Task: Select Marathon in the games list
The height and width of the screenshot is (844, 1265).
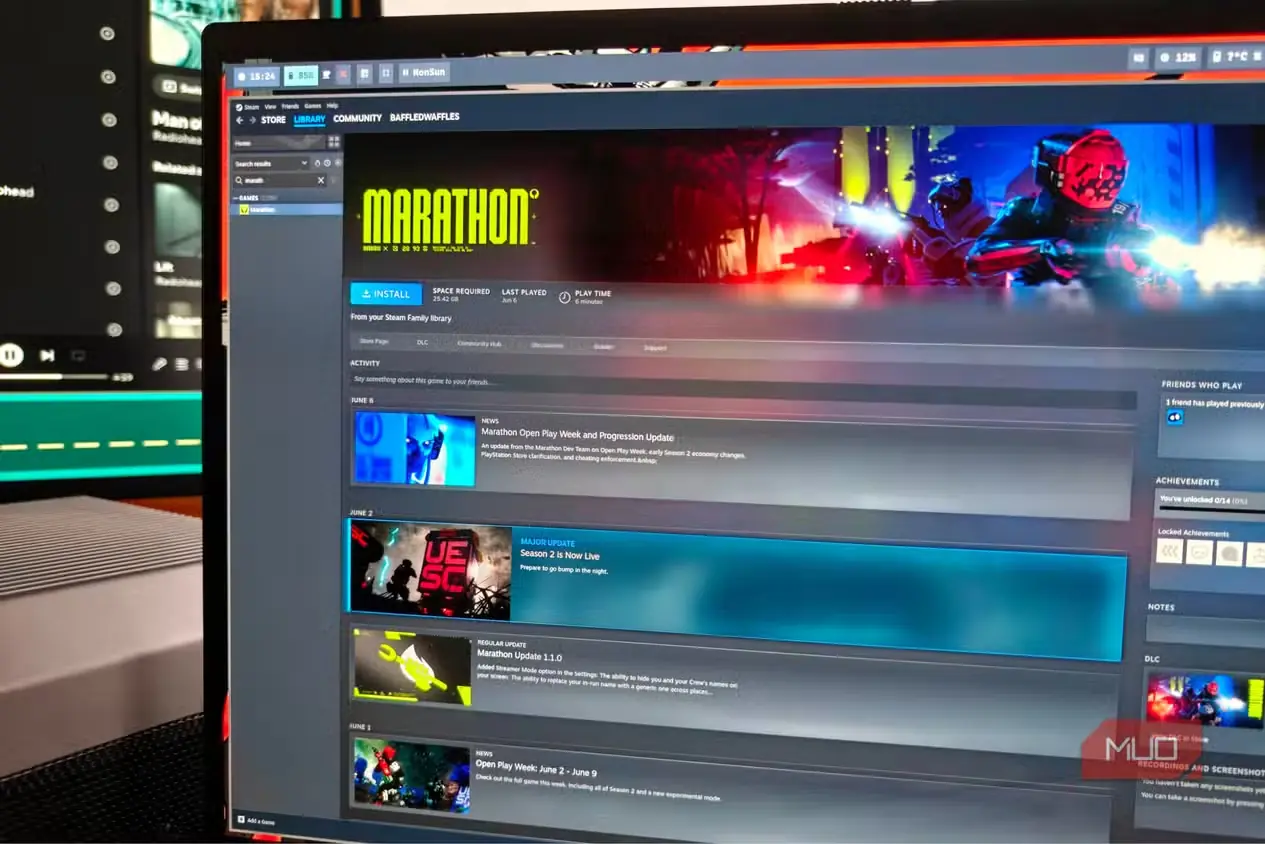Action: pos(286,209)
